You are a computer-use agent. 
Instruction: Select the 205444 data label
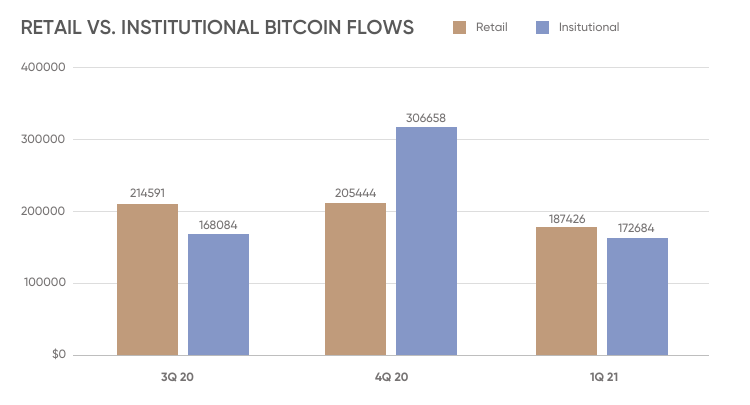pos(355,192)
